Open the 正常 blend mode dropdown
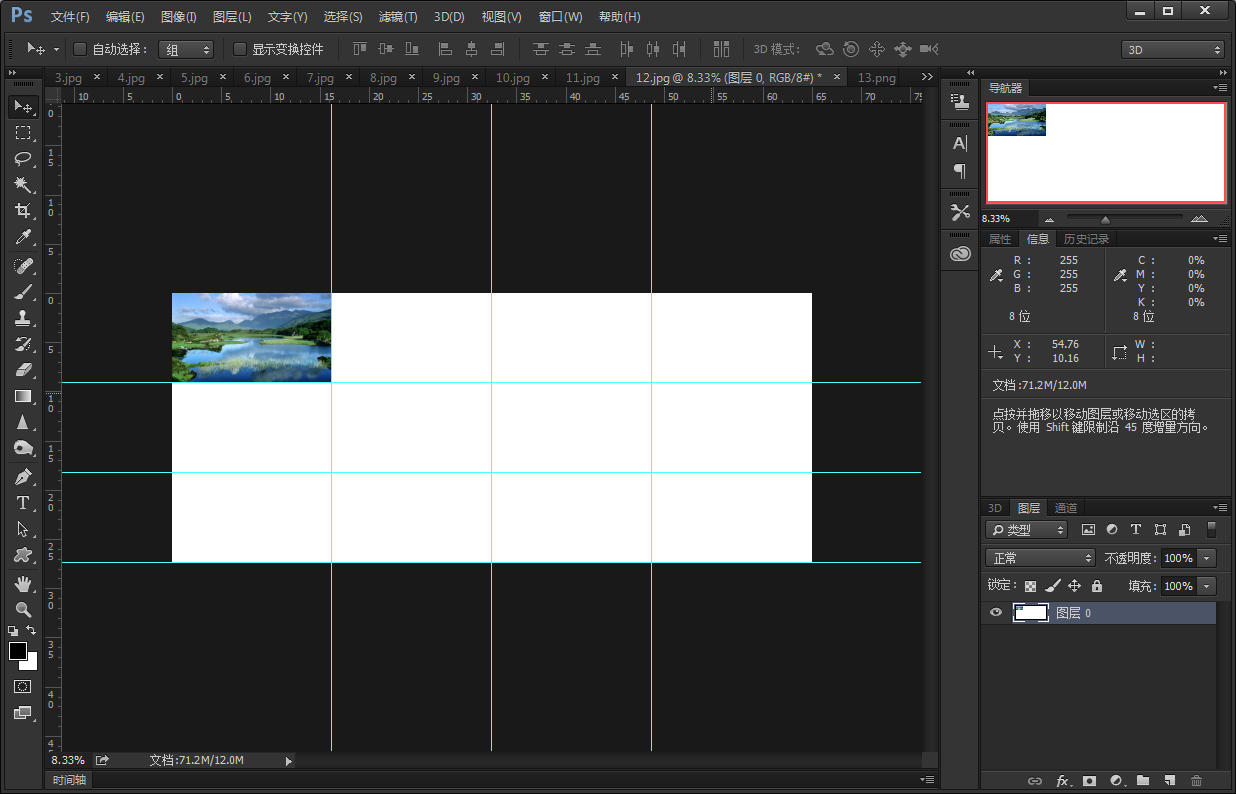 [x=1040, y=558]
